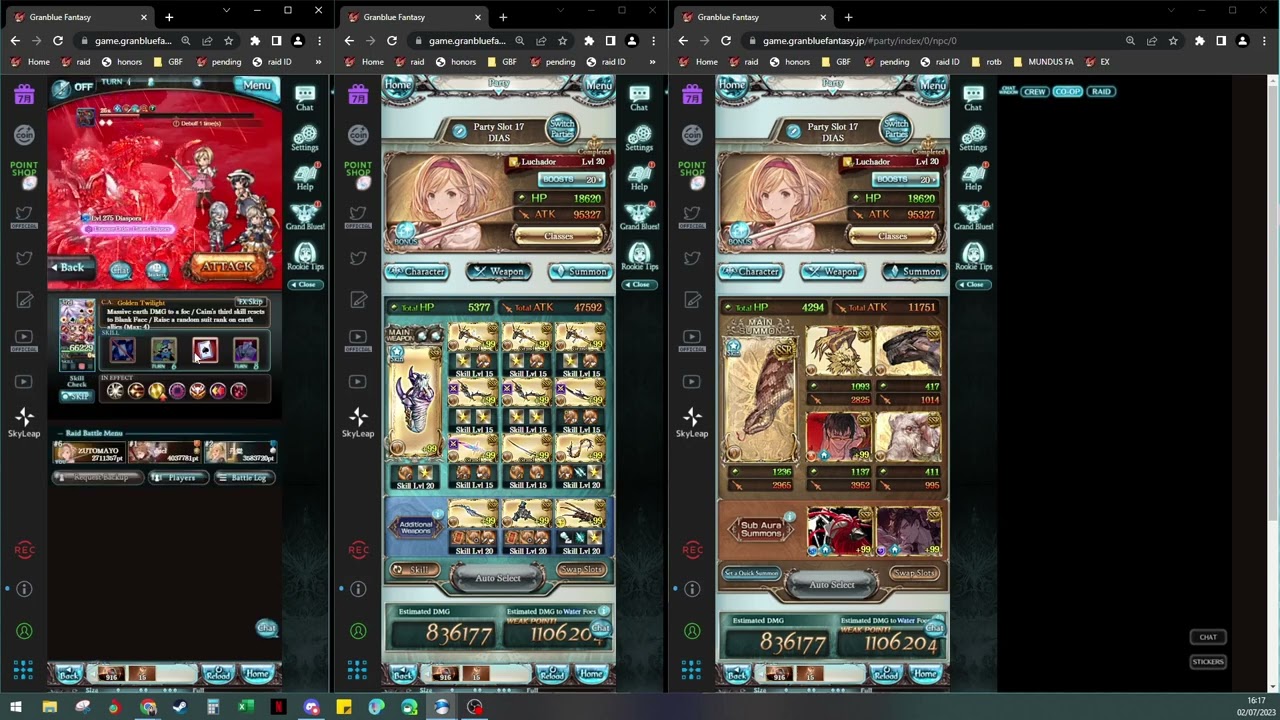
Task: Open Rookie Tips in right window sidebar
Action: tap(973, 257)
